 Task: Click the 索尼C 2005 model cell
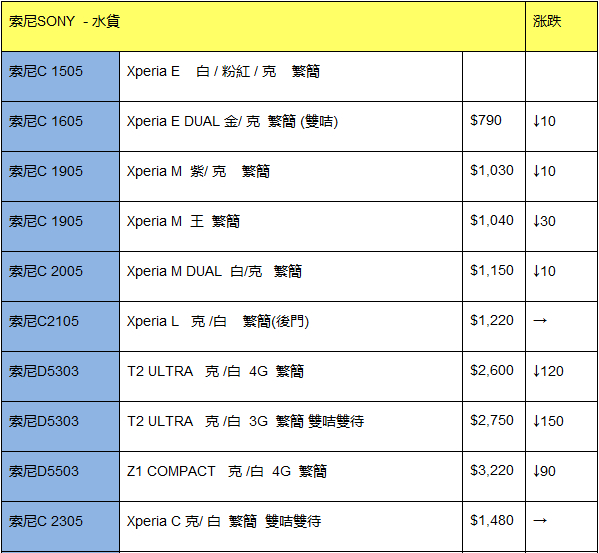60,276
